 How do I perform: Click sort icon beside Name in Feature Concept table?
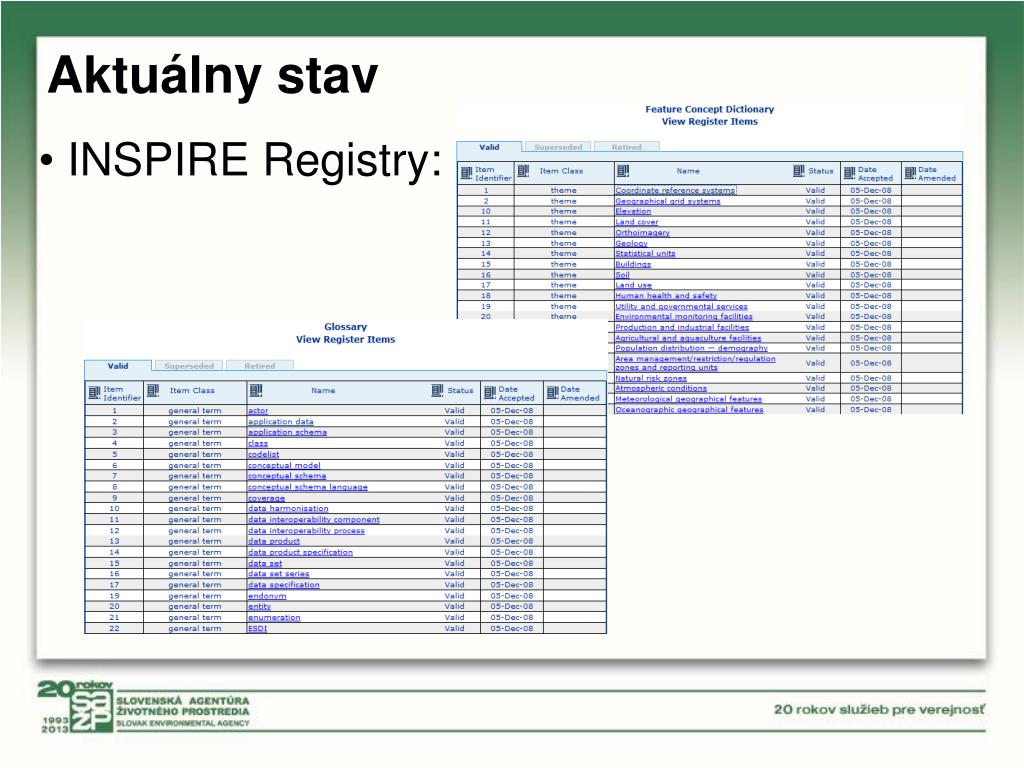(x=623, y=171)
